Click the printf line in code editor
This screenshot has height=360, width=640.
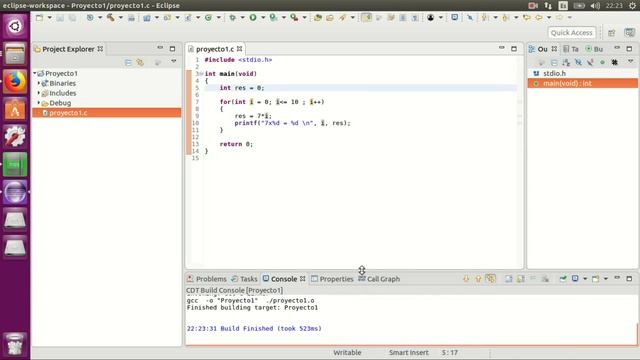pyautogui.click(x=292, y=123)
